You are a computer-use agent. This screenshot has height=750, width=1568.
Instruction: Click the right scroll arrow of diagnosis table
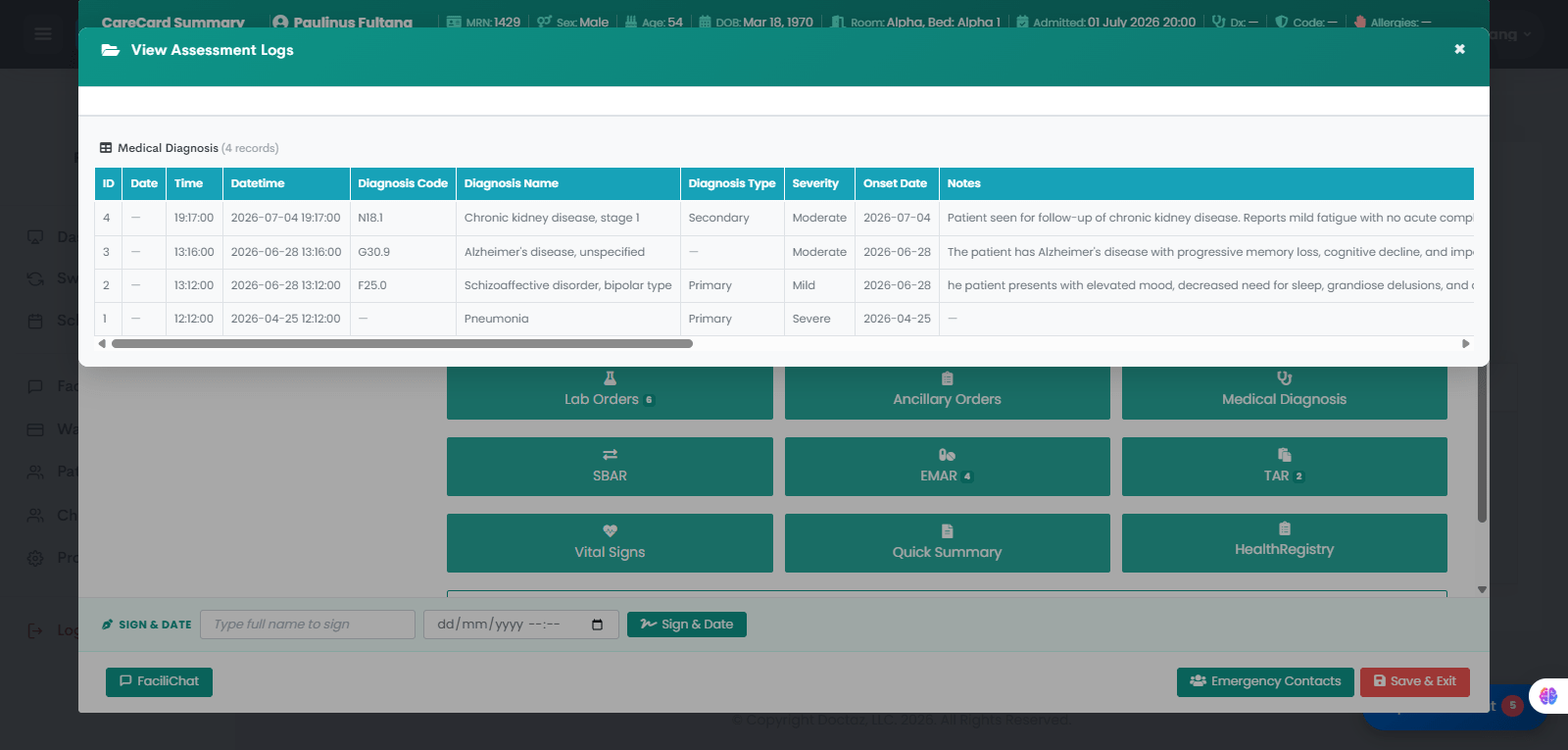pos(1466,344)
